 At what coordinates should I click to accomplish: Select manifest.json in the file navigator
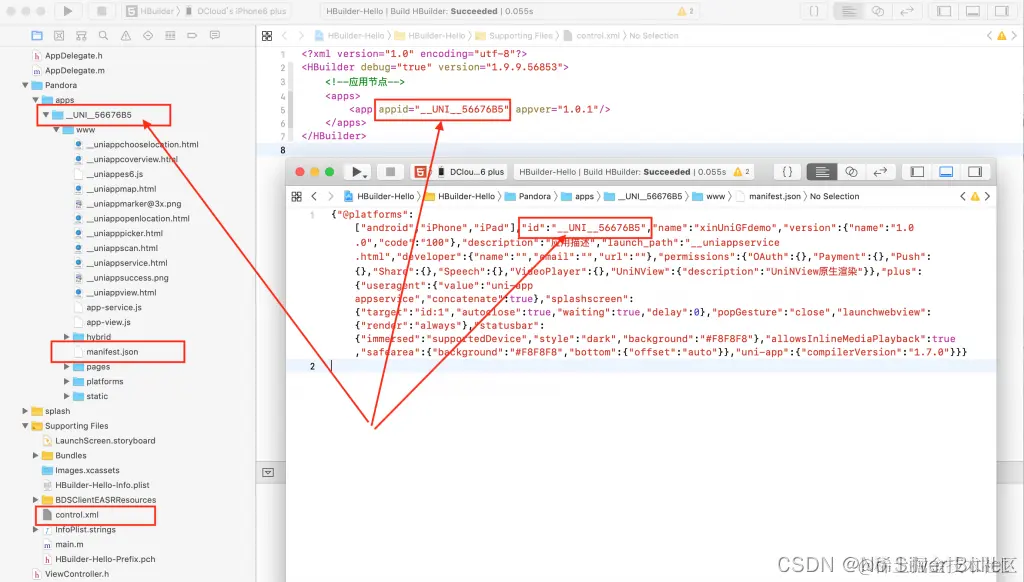[x=112, y=351]
